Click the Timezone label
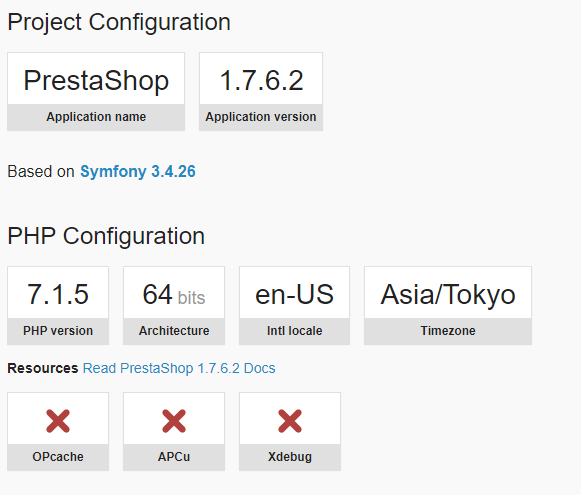The height and width of the screenshot is (495, 581). [448, 330]
